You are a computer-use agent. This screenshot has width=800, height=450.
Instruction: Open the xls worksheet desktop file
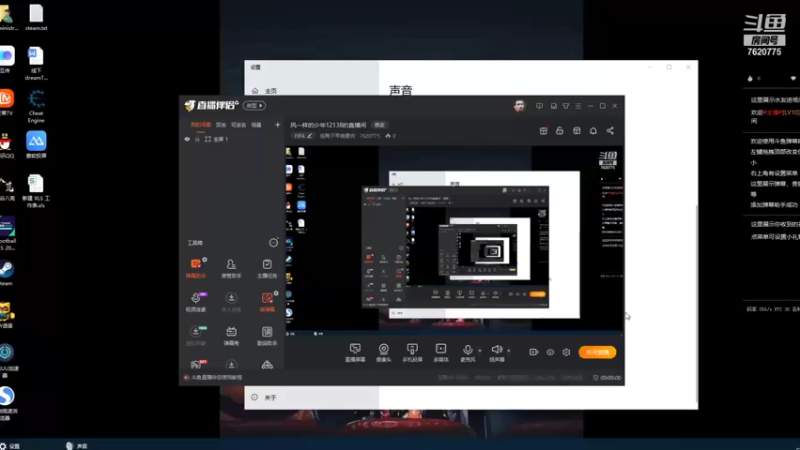point(36,191)
